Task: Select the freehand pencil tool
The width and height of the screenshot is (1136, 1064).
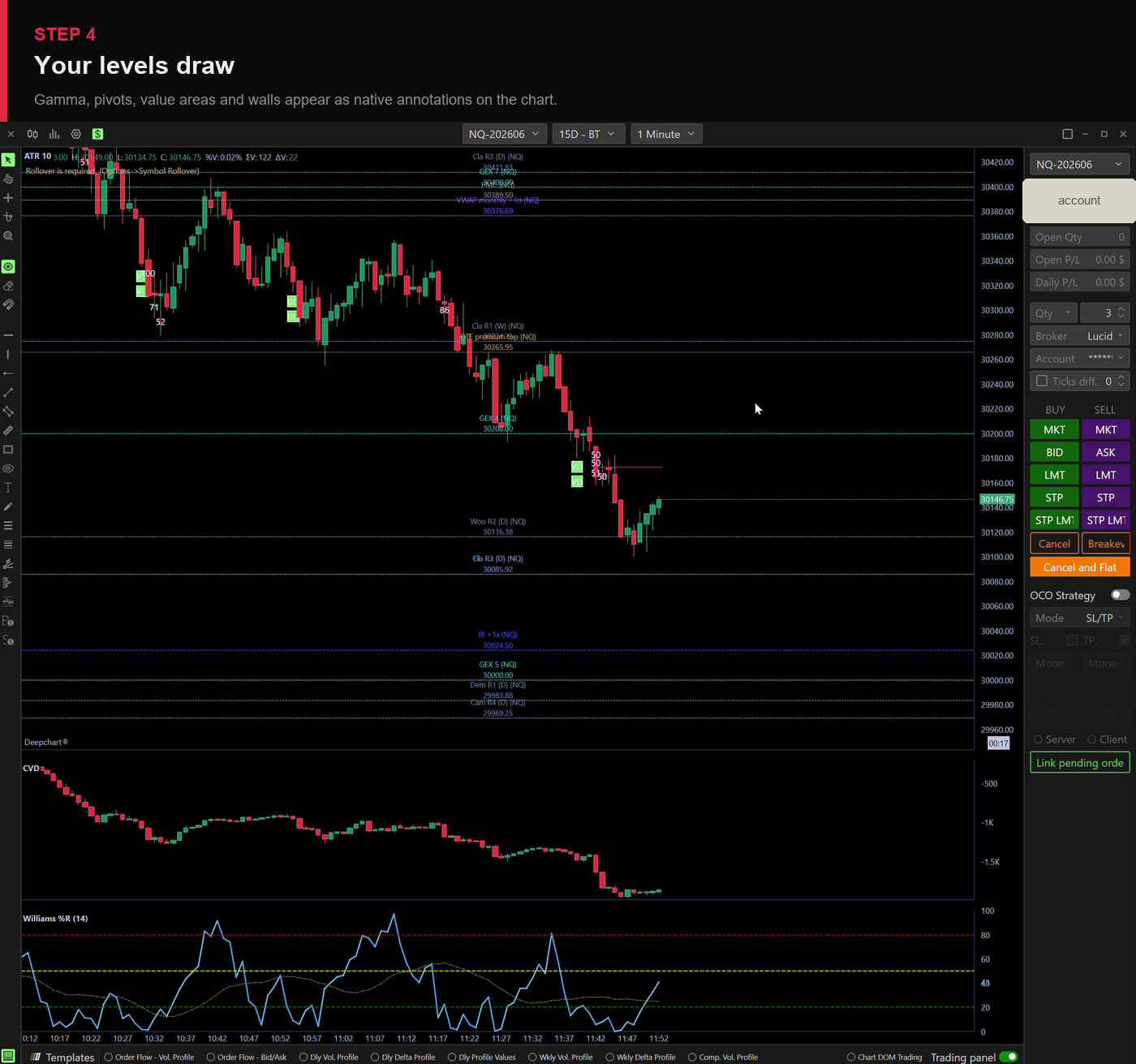Action: (x=8, y=506)
